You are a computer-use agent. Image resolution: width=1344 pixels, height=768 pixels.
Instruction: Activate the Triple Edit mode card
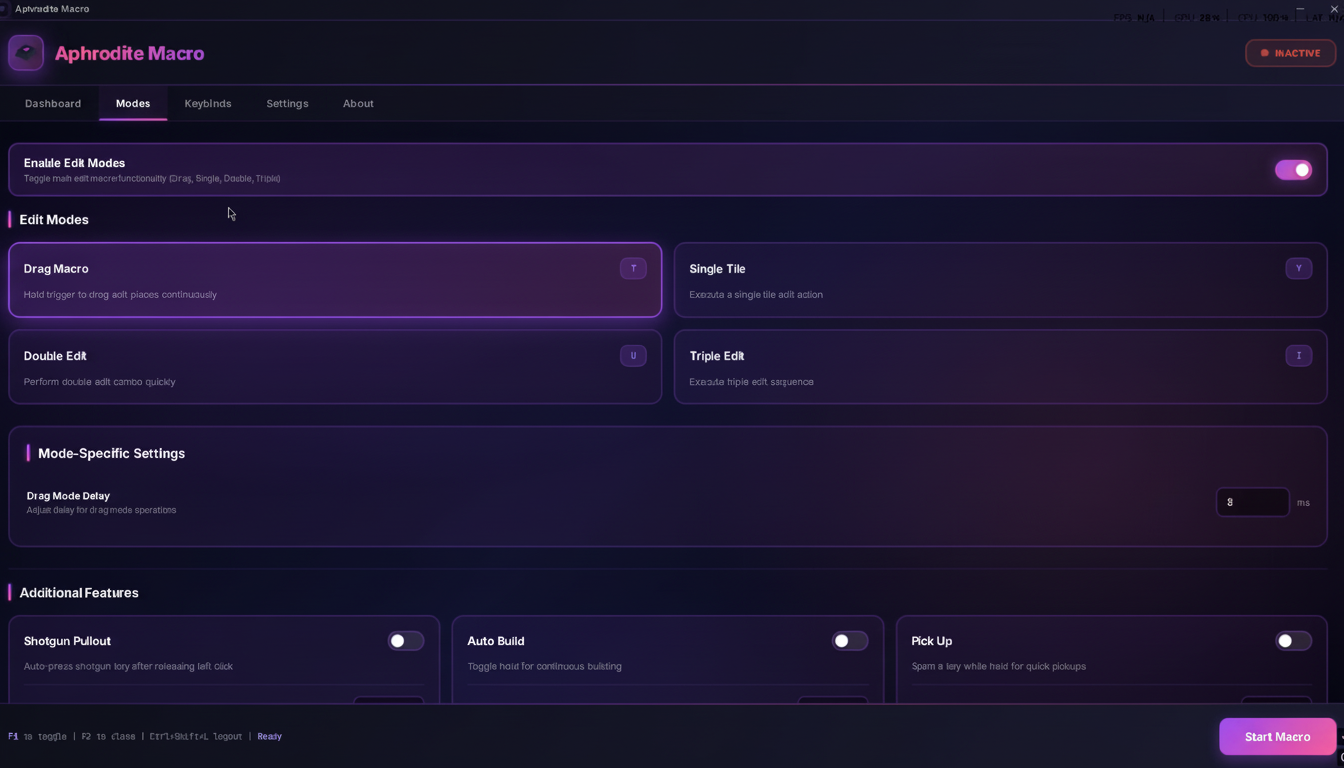coord(1000,367)
